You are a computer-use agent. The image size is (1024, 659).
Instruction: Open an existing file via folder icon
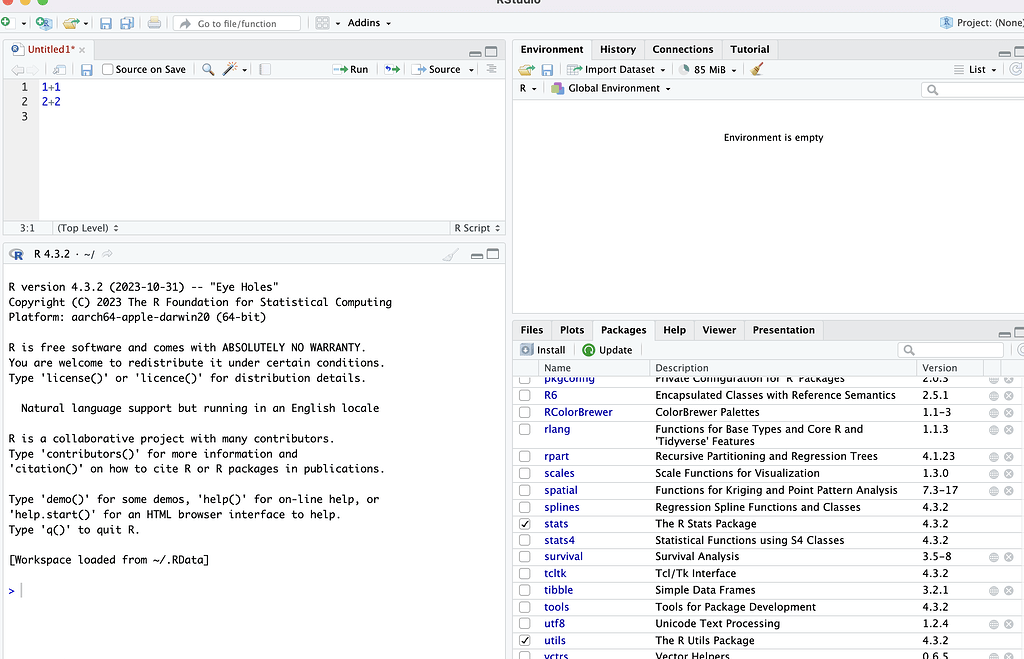[71, 23]
